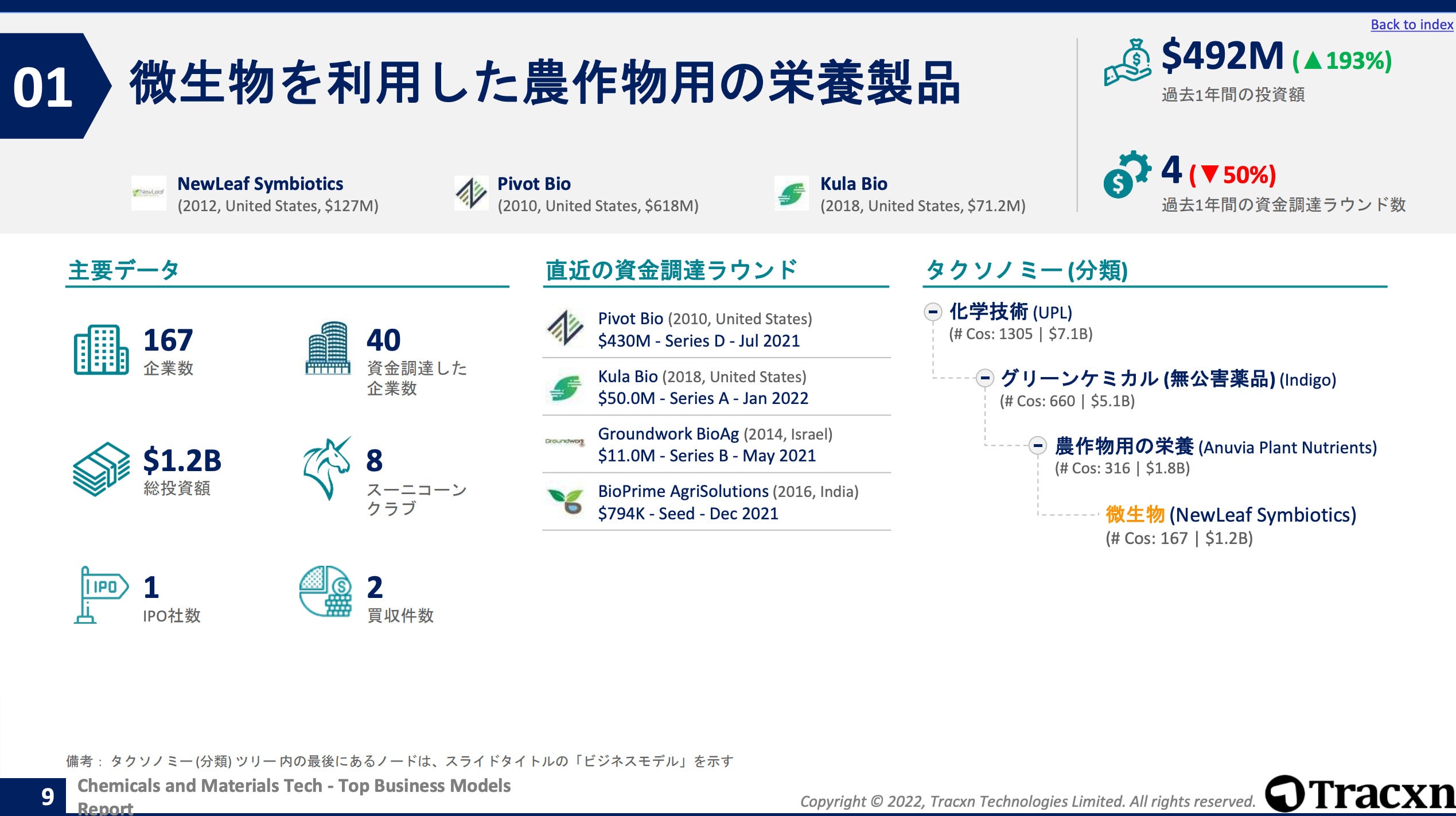Open BioPrime AgriSolutions seed round entry
This screenshot has width=1456, height=816.
coord(688,513)
